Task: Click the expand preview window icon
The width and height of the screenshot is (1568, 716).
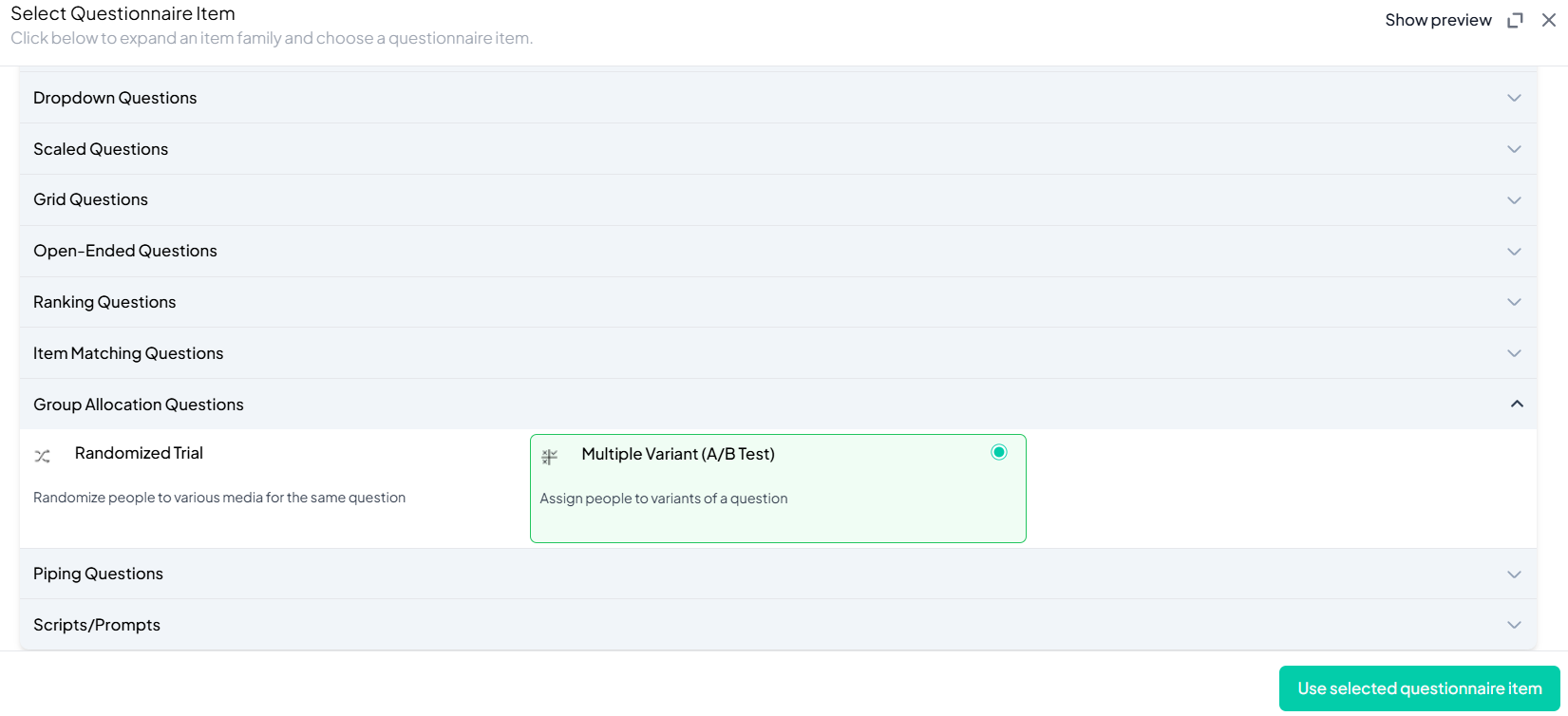Action: click(1515, 20)
